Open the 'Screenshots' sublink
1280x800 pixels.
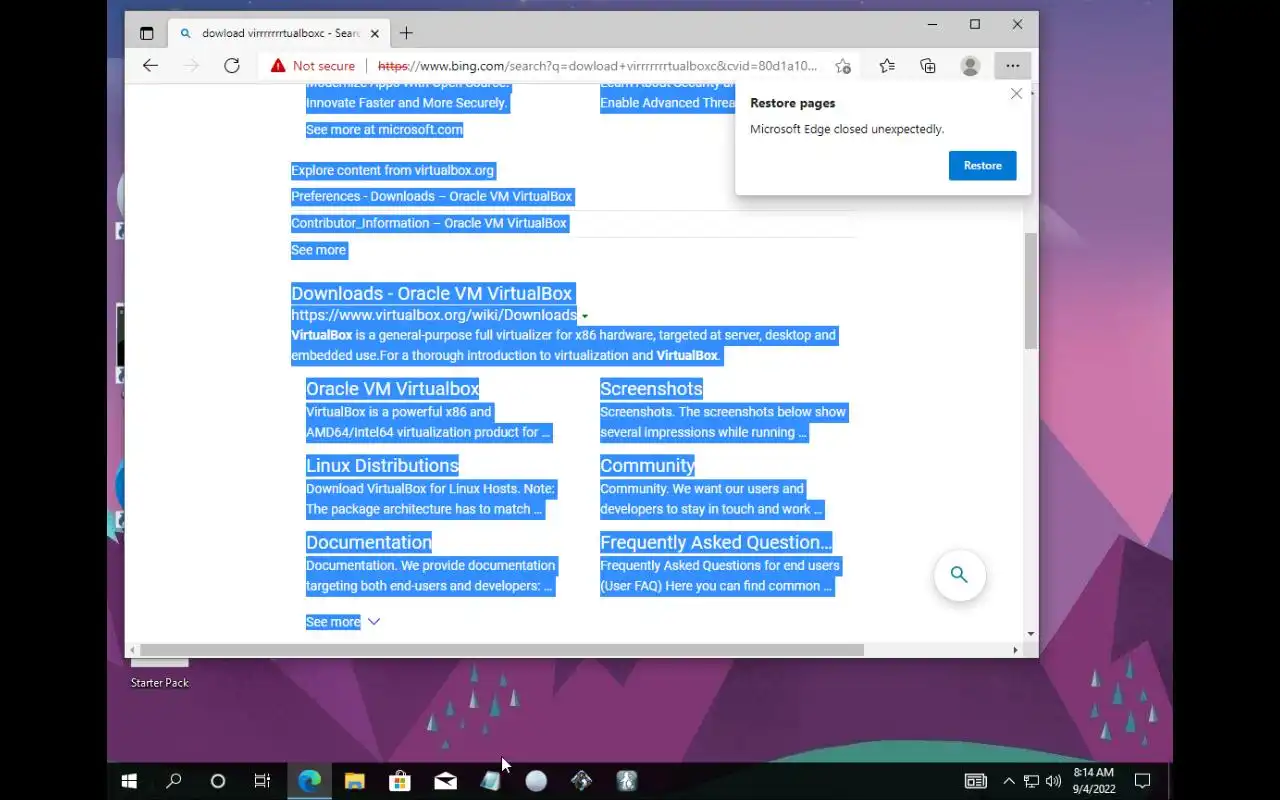(x=651, y=389)
